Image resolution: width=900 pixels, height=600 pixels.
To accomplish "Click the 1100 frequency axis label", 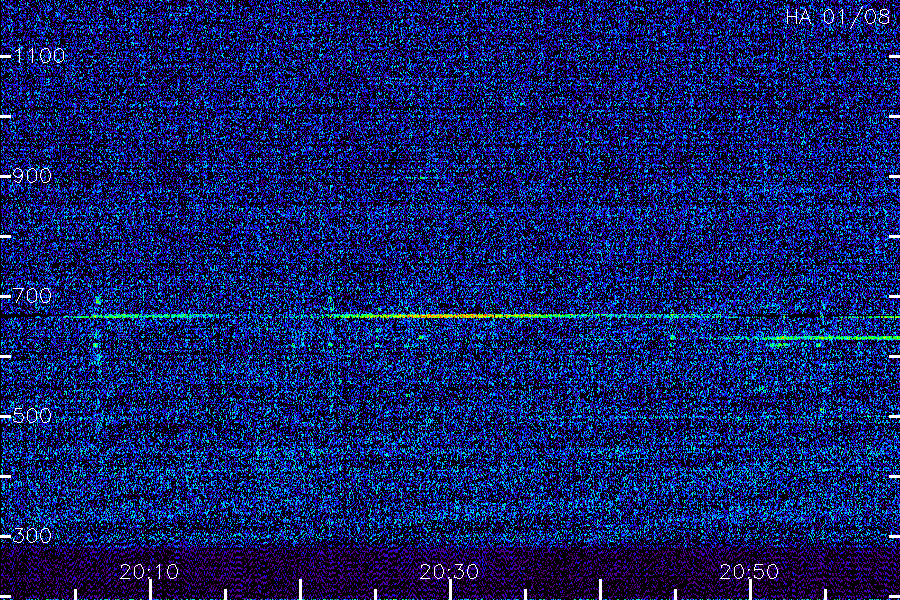I will 40,56.
